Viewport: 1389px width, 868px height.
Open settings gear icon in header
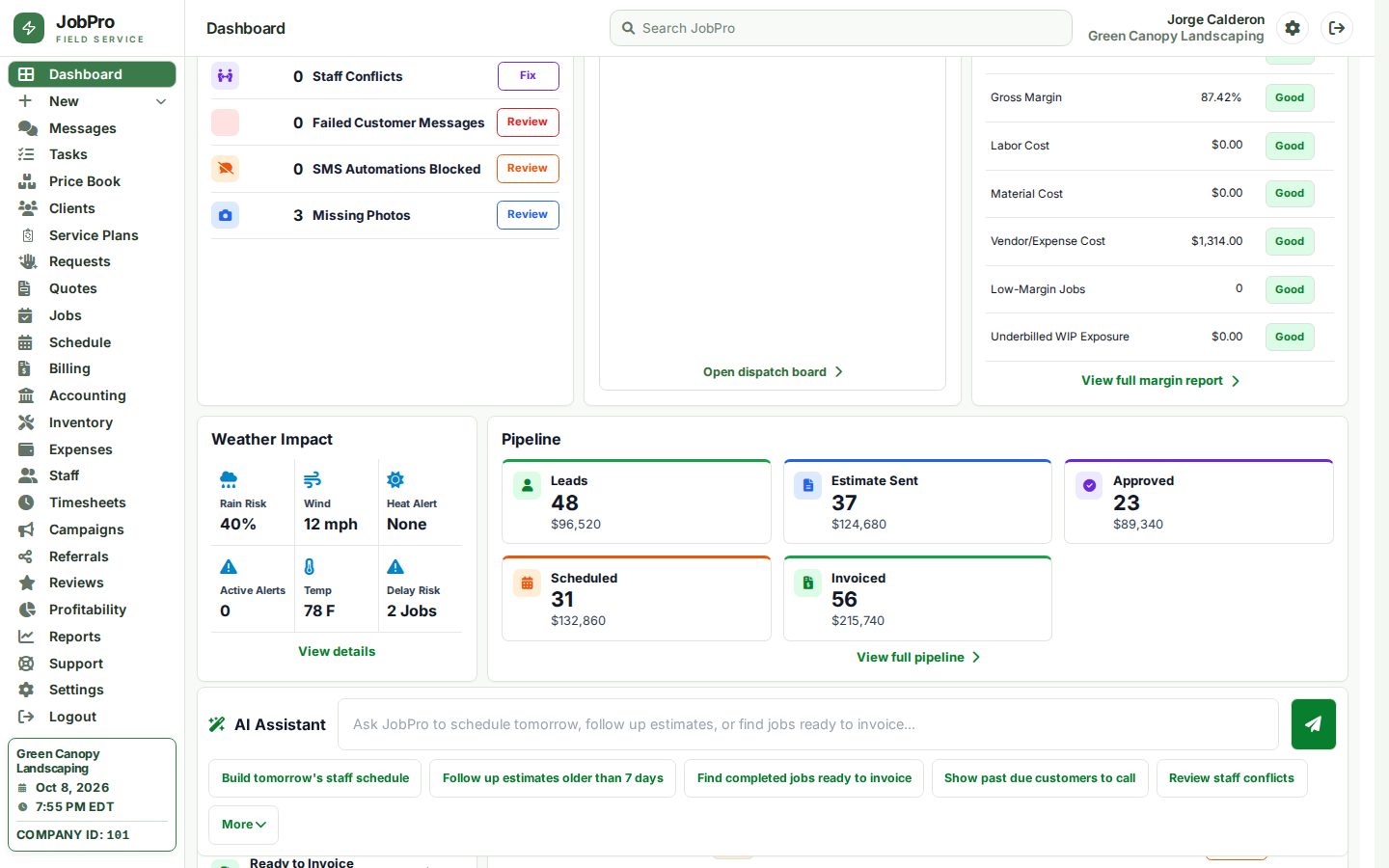pos(1293,28)
